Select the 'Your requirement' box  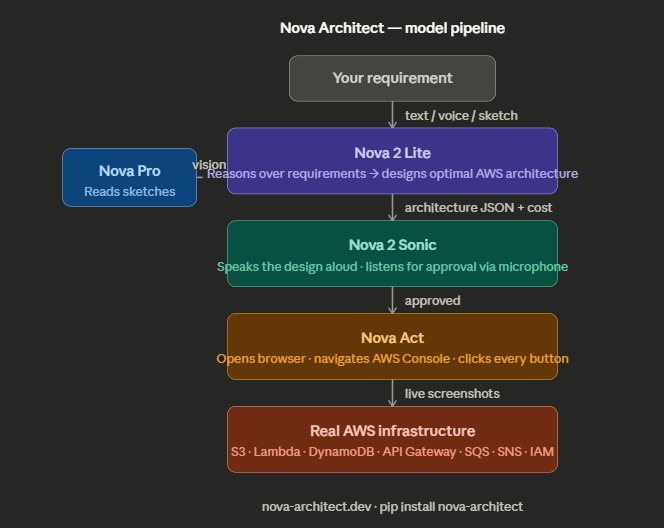pos(392,78)
